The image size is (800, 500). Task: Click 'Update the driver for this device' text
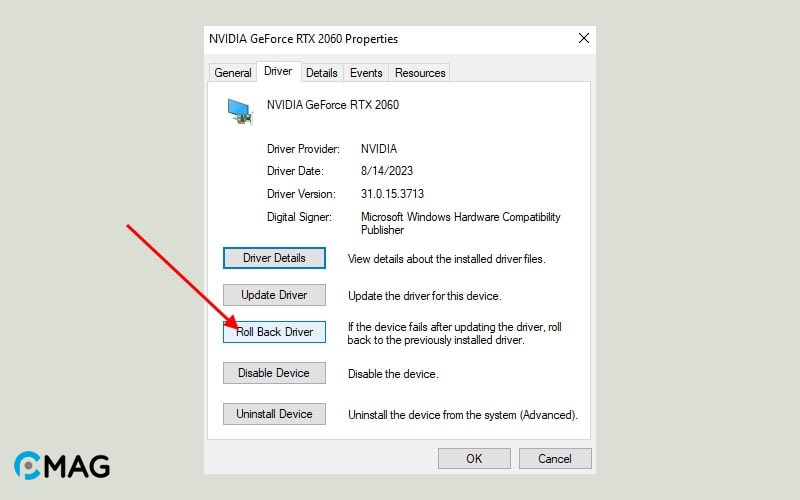tap(424, 296)
